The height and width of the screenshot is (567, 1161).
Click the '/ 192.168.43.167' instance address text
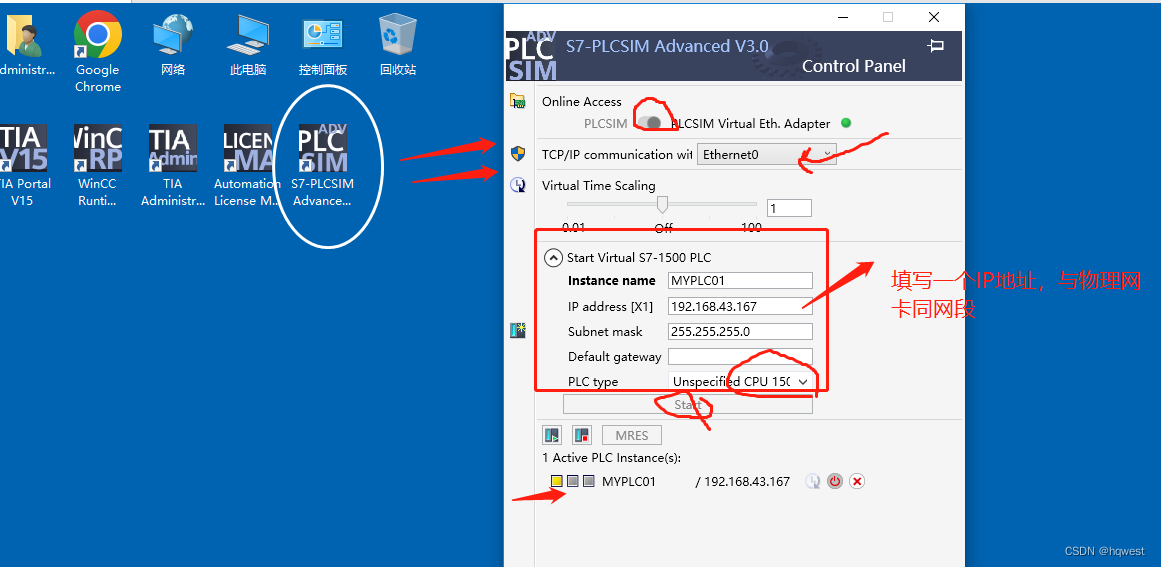(x=743, y=481)
